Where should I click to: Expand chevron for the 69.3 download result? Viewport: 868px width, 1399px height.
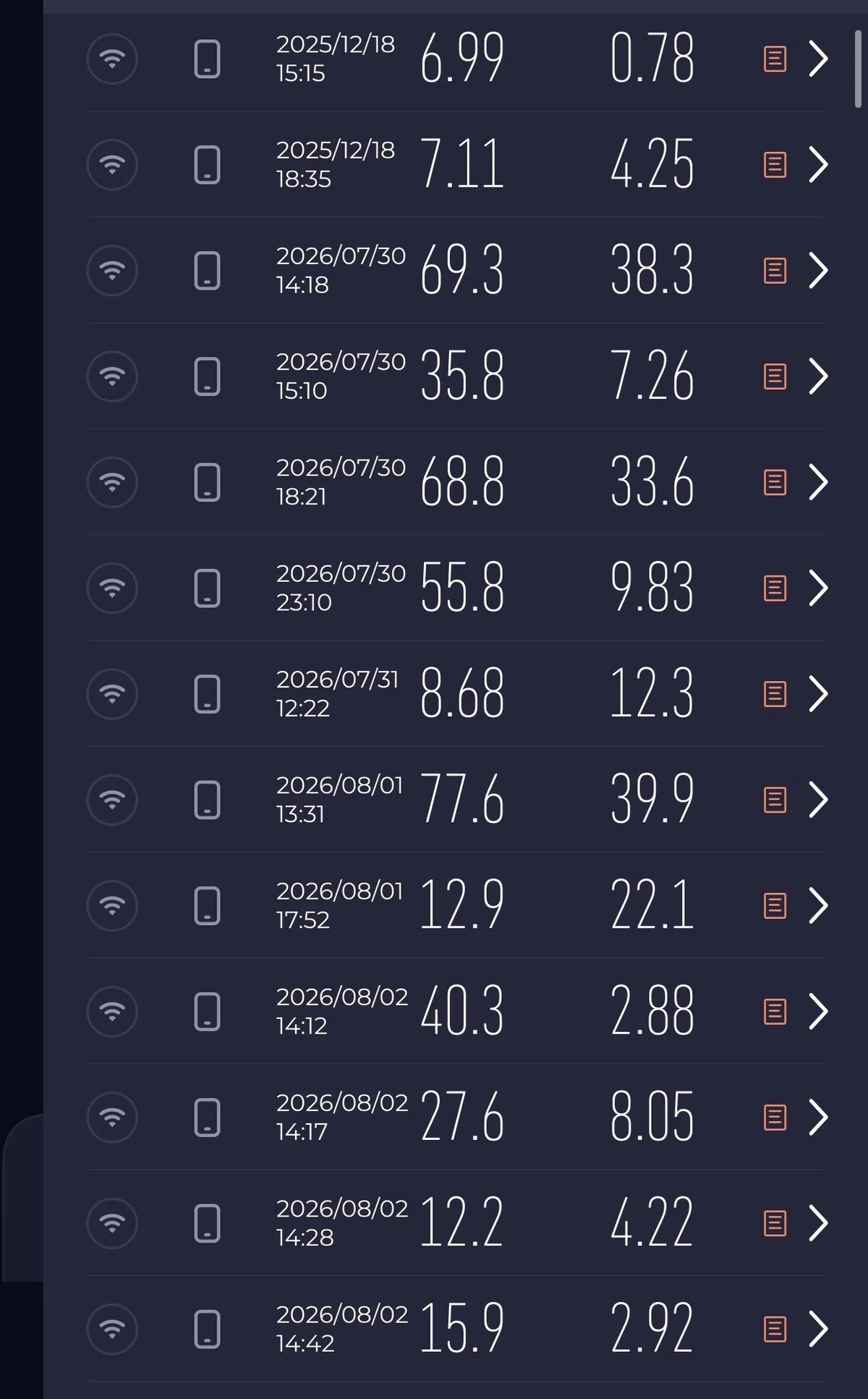[818, 271]
